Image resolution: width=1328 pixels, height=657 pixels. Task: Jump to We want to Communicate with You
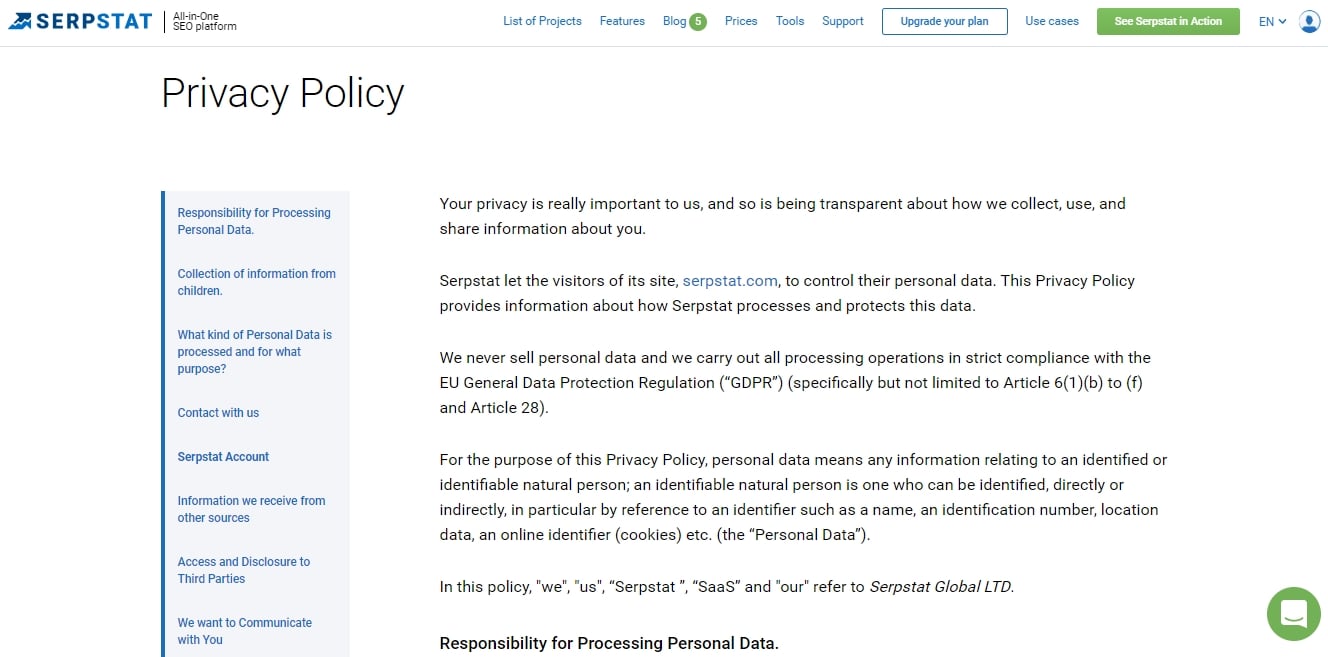(245, 631)
